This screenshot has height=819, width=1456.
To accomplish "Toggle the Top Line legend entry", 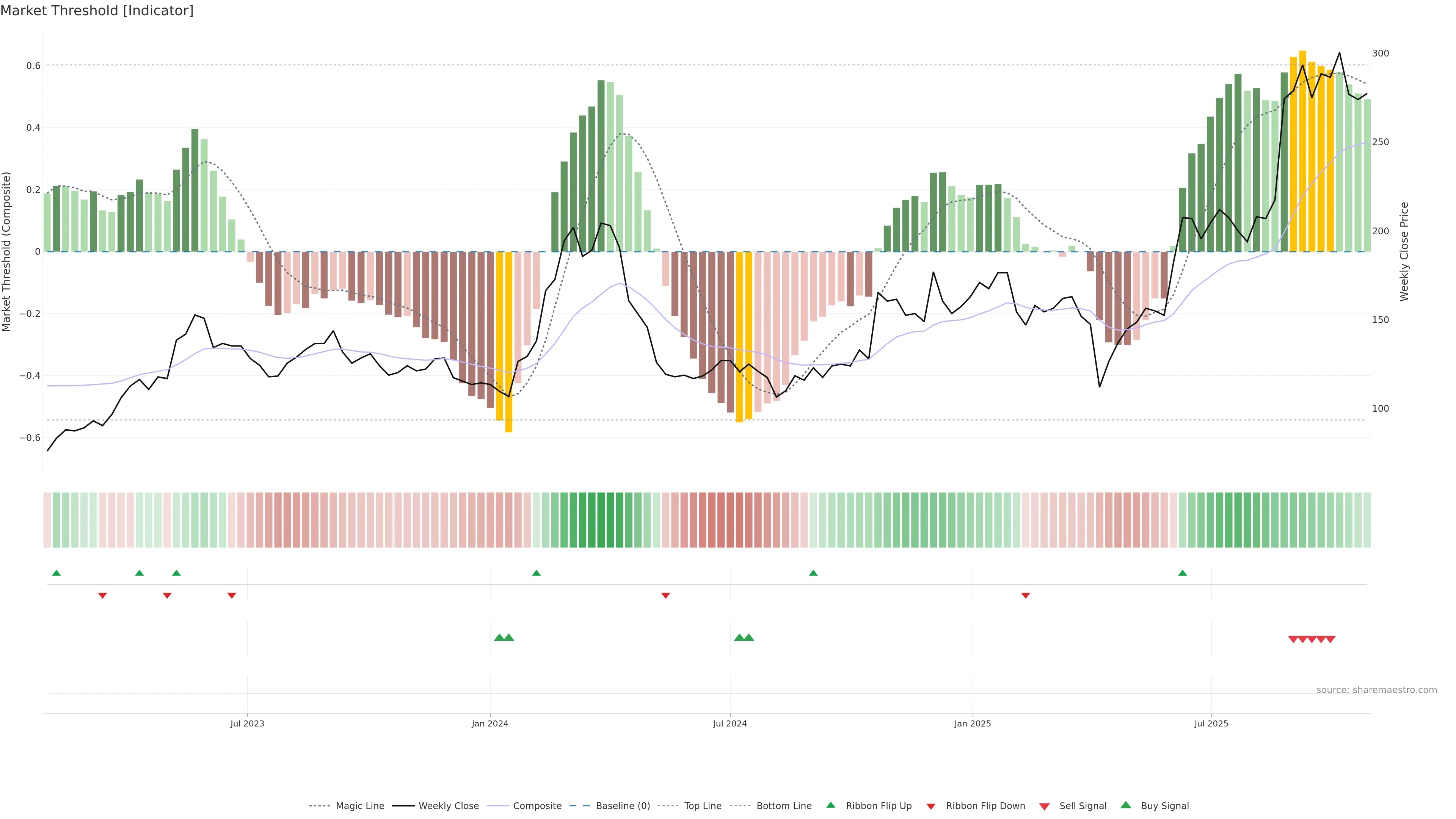I will point(703,806).
